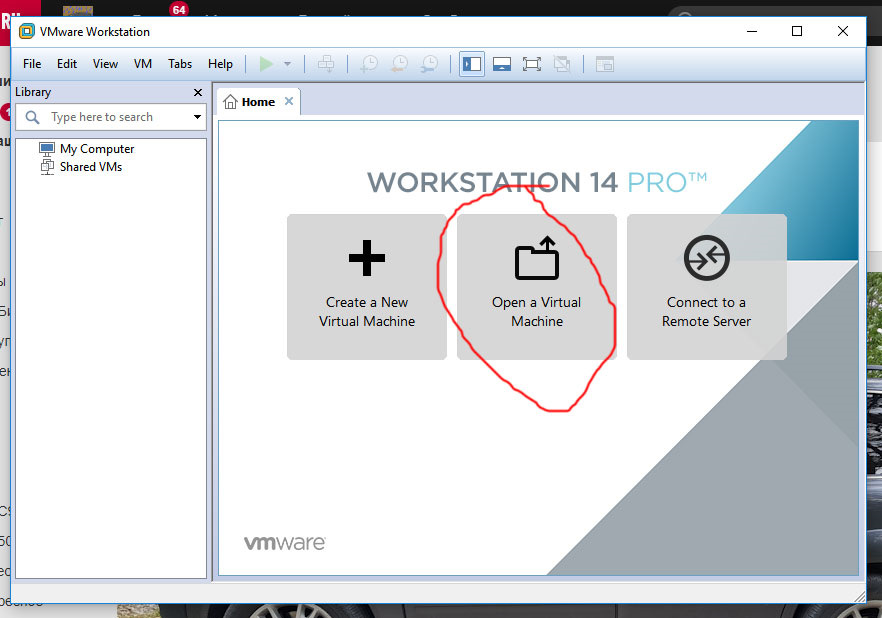Open the VM menu

coord(142,64)
